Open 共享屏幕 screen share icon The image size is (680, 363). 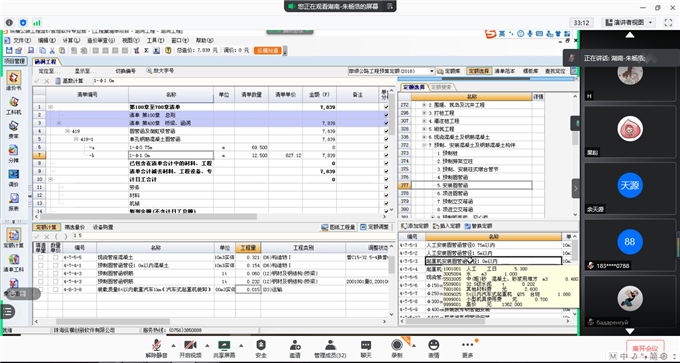[224, 345]
